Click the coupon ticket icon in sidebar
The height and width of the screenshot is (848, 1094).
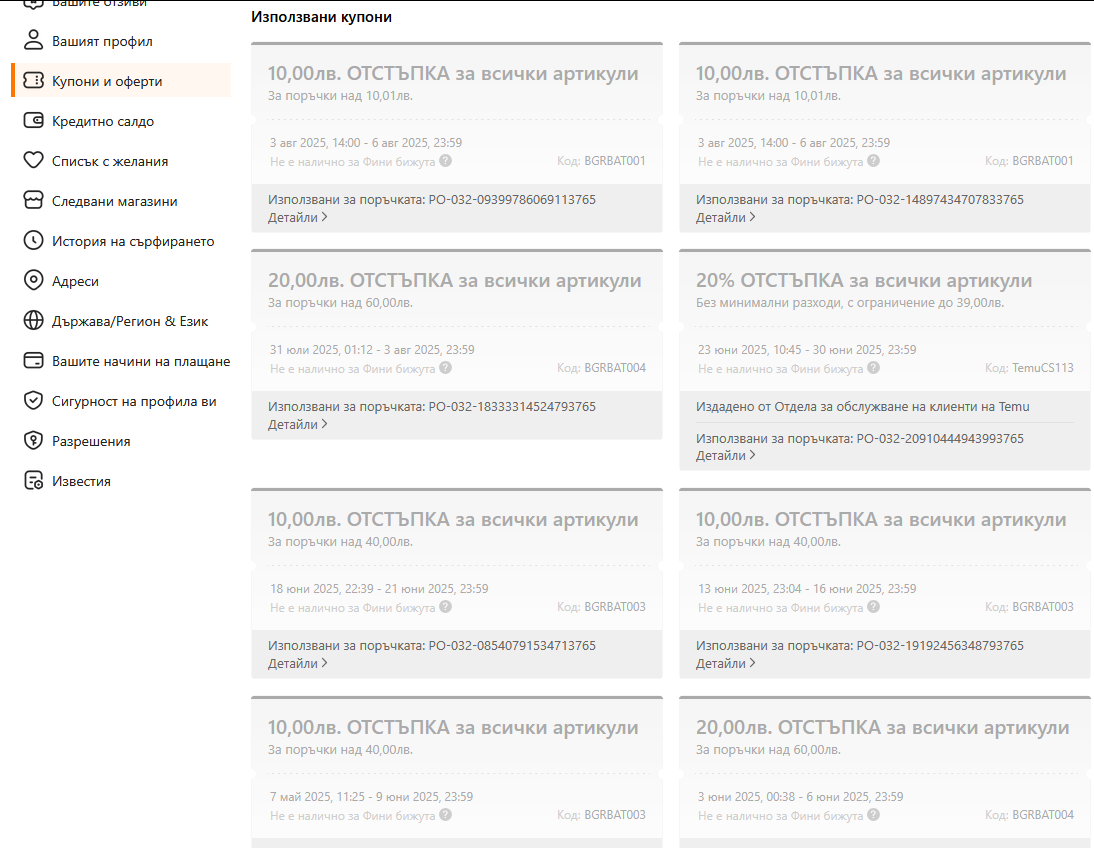pos(34,81)
